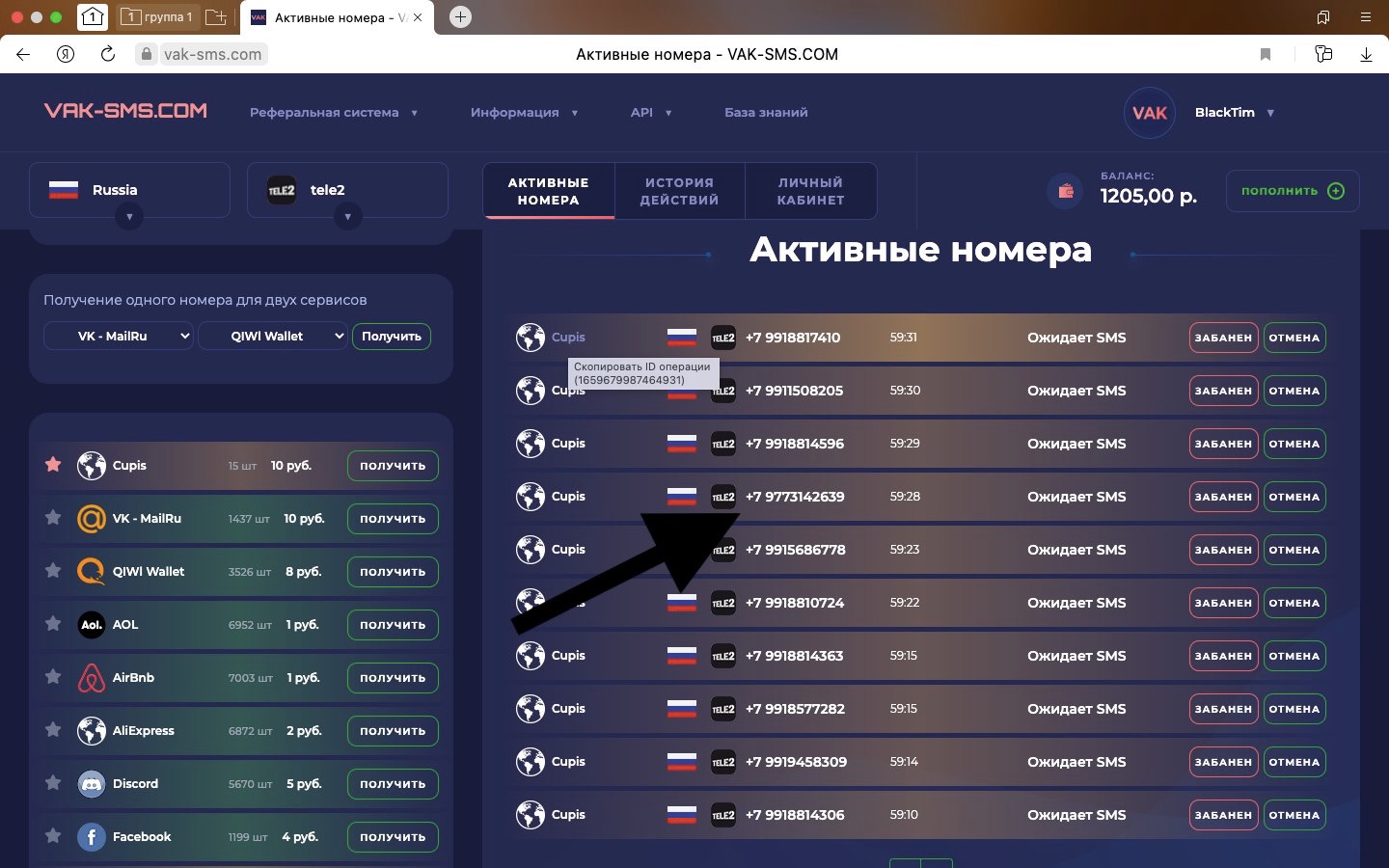
Task: Click the Discord logo icon
Action: pos(92,784)
